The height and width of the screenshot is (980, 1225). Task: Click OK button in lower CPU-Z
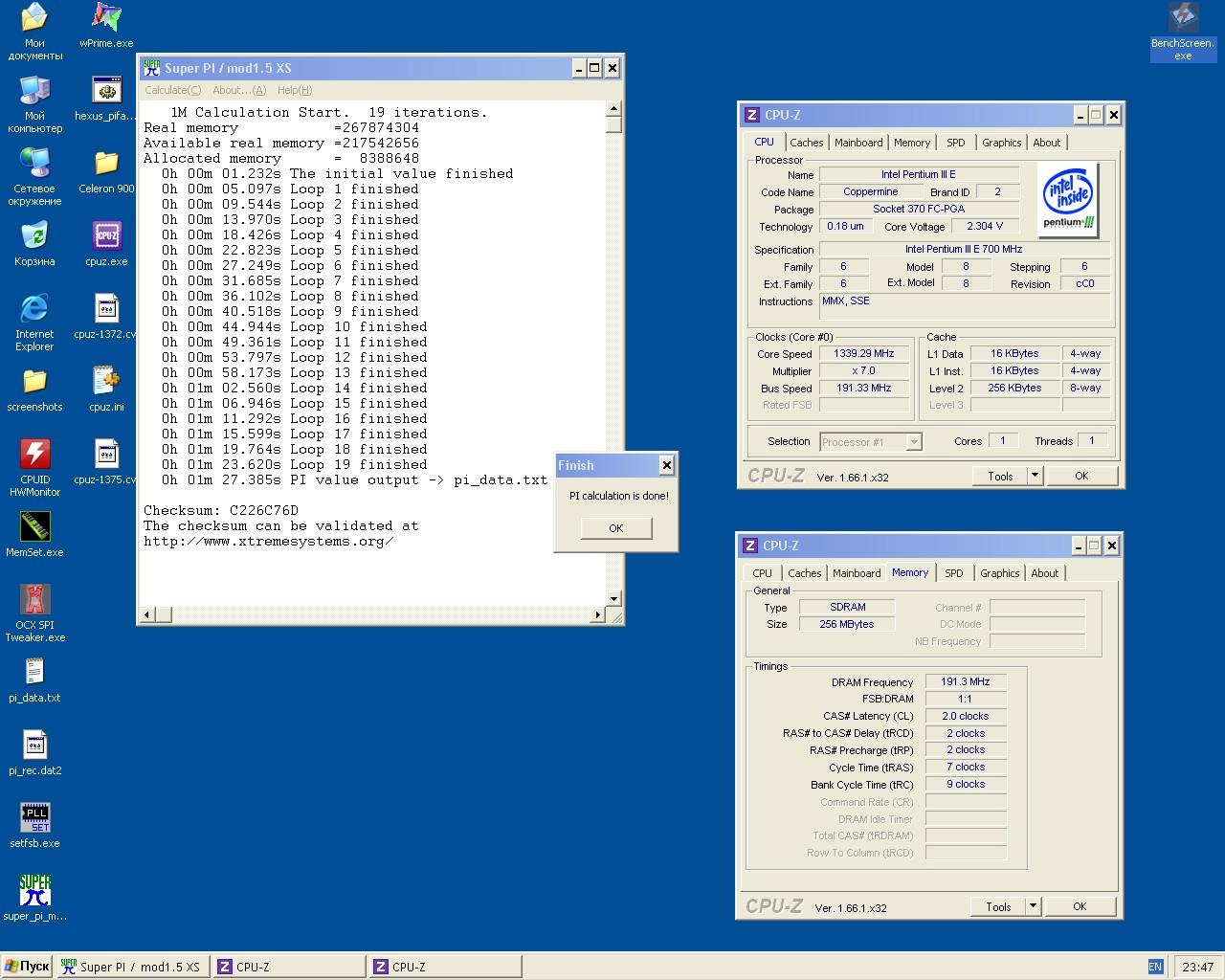(1080, 906)
